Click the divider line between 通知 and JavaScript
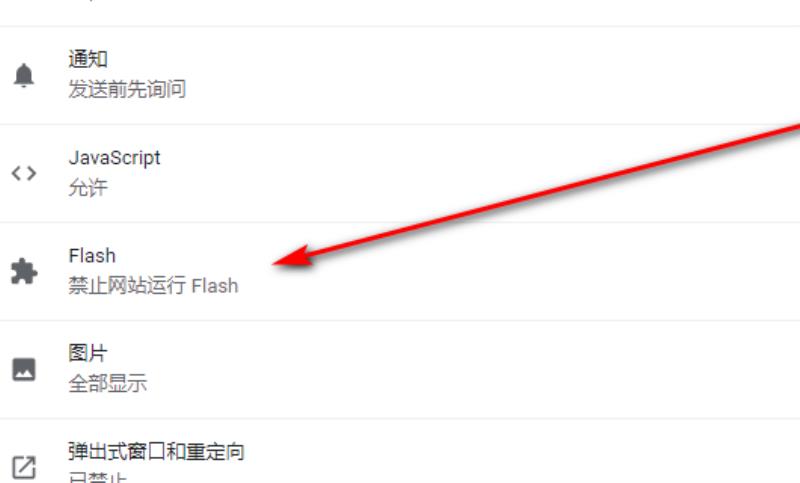 coord(400,124)
